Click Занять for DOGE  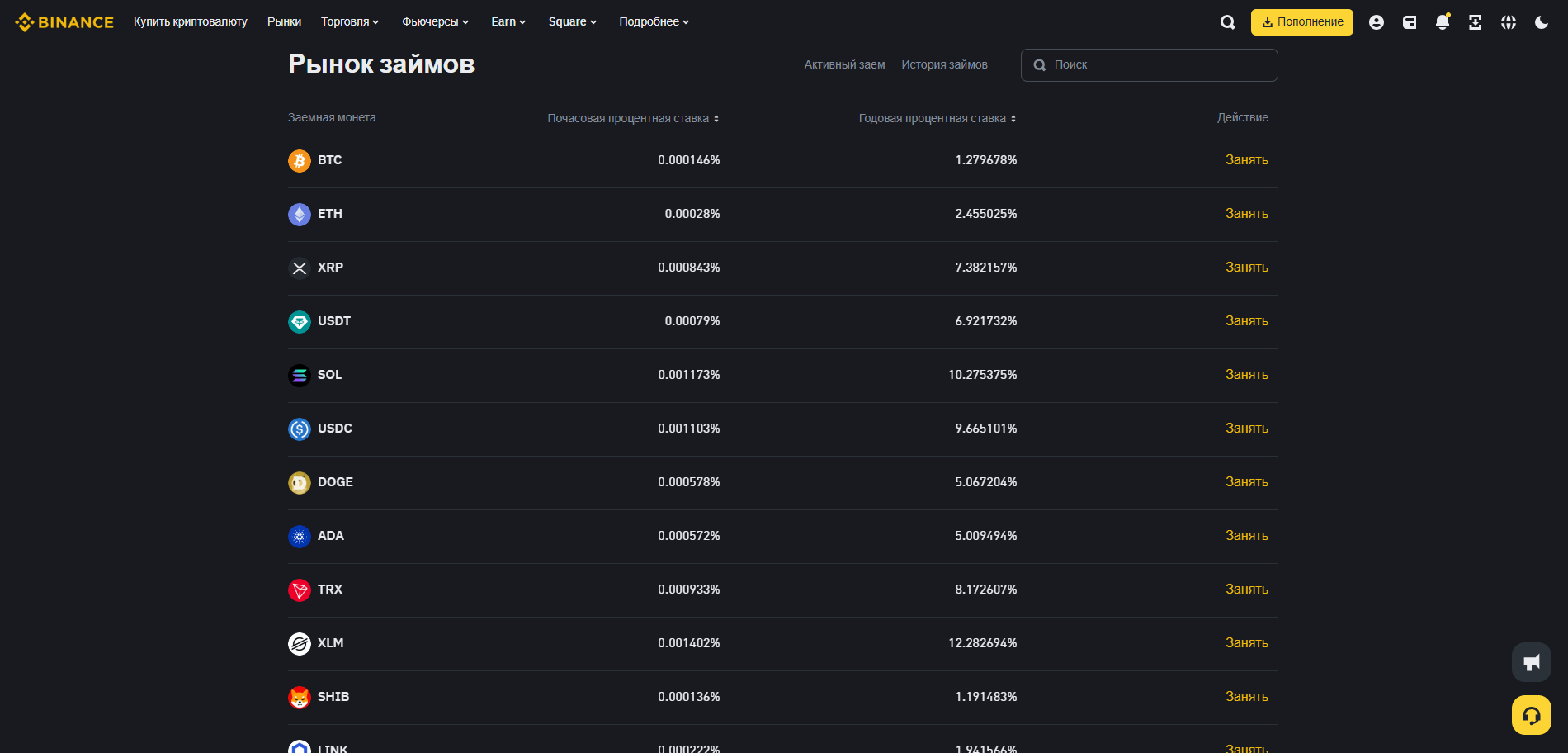[1246, 482]
